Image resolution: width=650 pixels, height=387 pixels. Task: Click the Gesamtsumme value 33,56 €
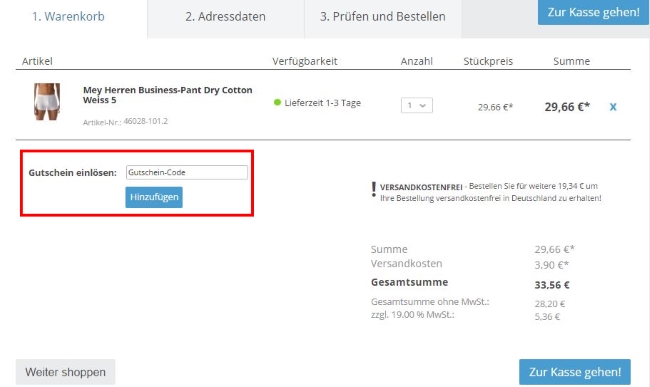click(x=552, y=285)
